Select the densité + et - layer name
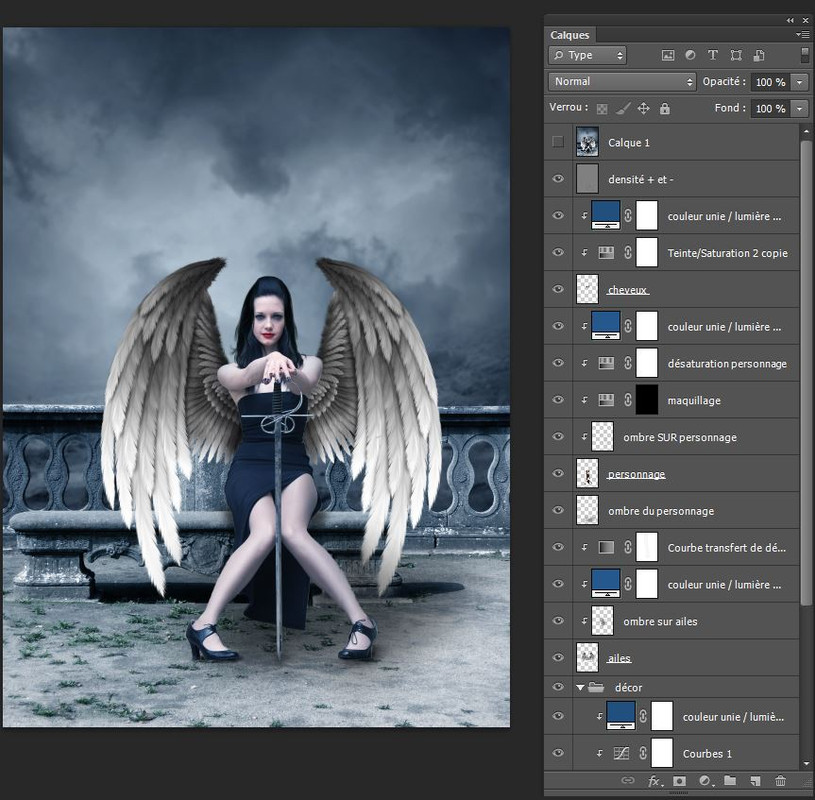This screenshot has height=800, width=815. coord(640,179)
